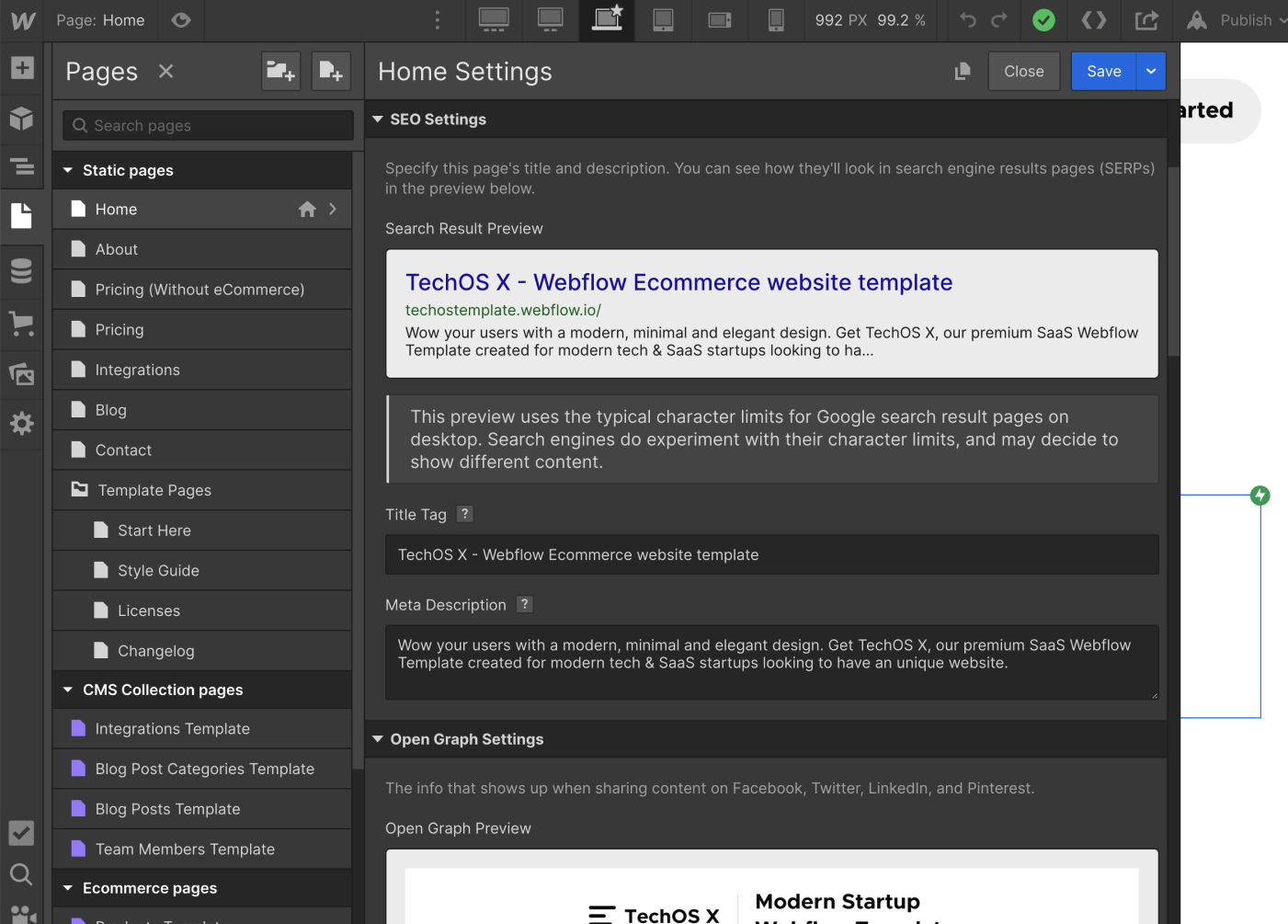Open project Settings gear icon
1288x924 pixels.
pos(22,423)
